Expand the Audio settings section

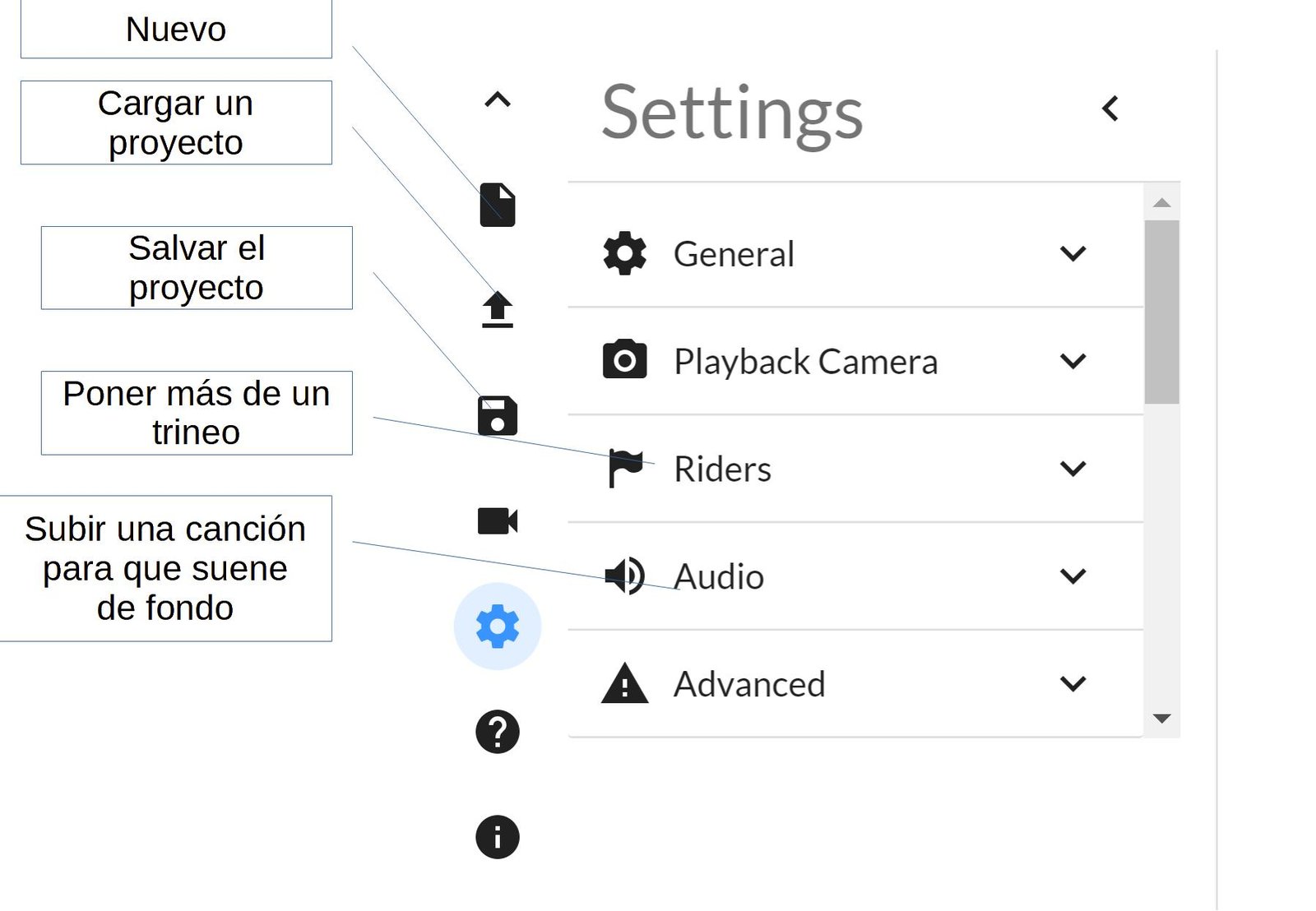pos(1073,576)
